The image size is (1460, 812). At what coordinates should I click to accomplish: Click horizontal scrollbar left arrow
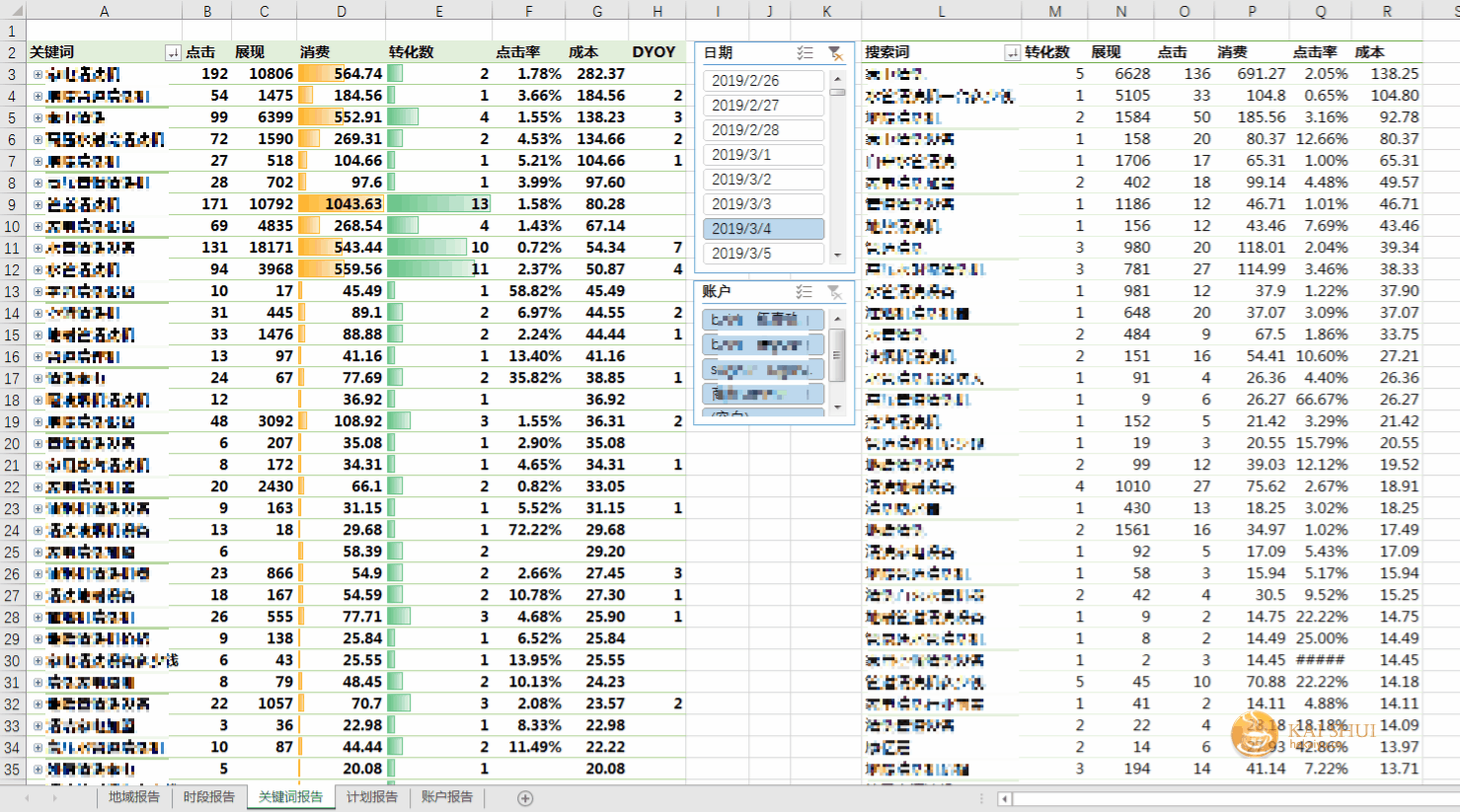(x=1004, y=798)
